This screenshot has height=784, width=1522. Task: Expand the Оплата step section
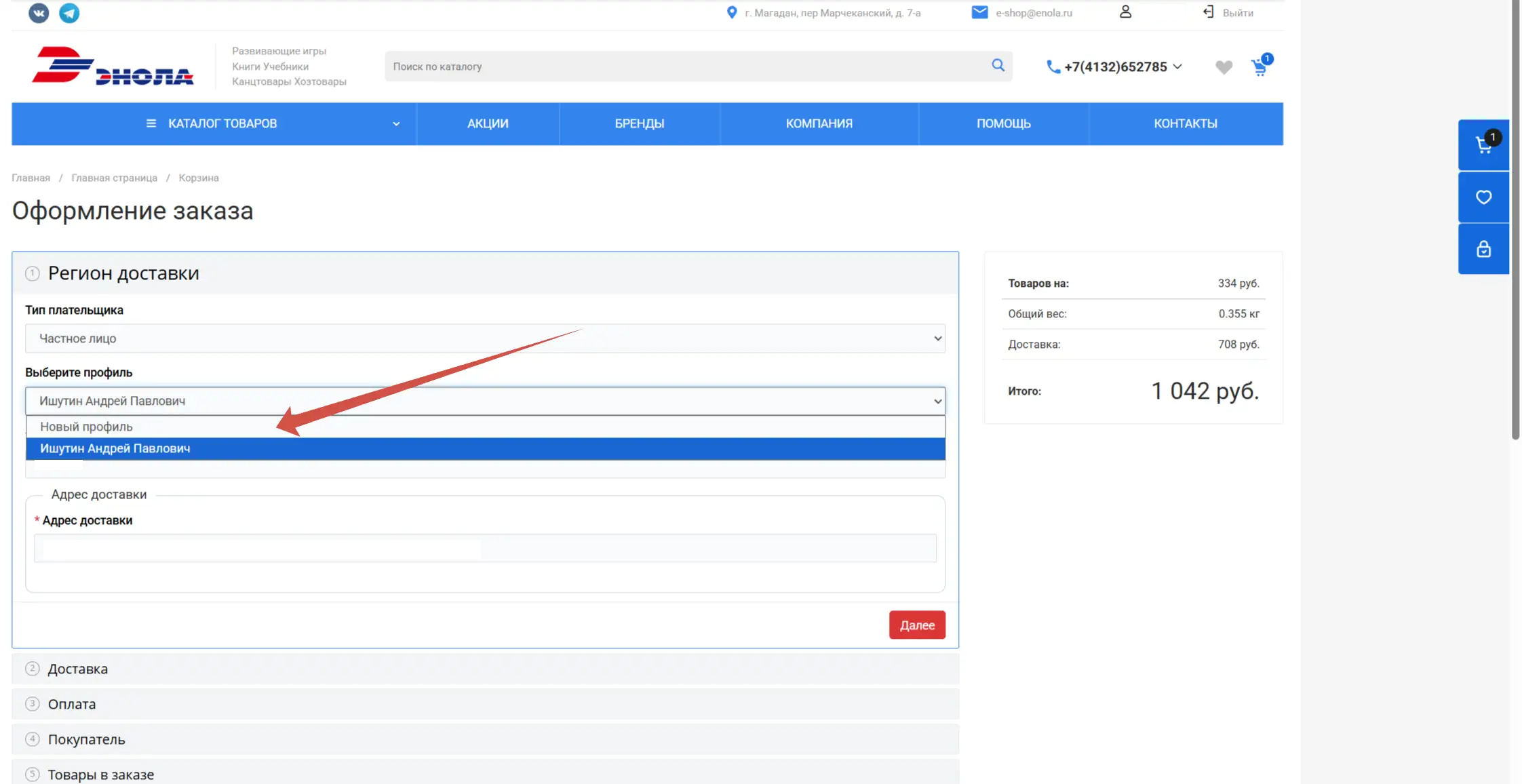72,704
